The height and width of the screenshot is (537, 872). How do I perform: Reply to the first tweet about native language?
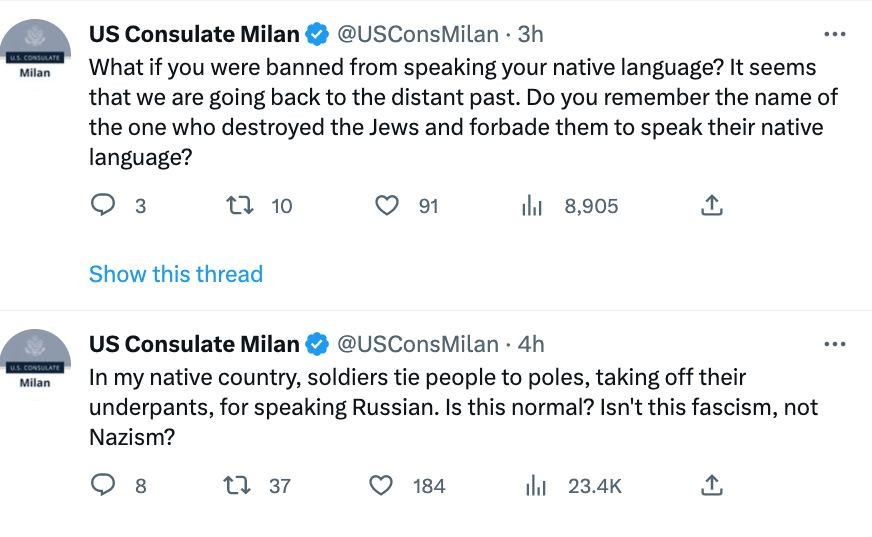tap(104, 206)
